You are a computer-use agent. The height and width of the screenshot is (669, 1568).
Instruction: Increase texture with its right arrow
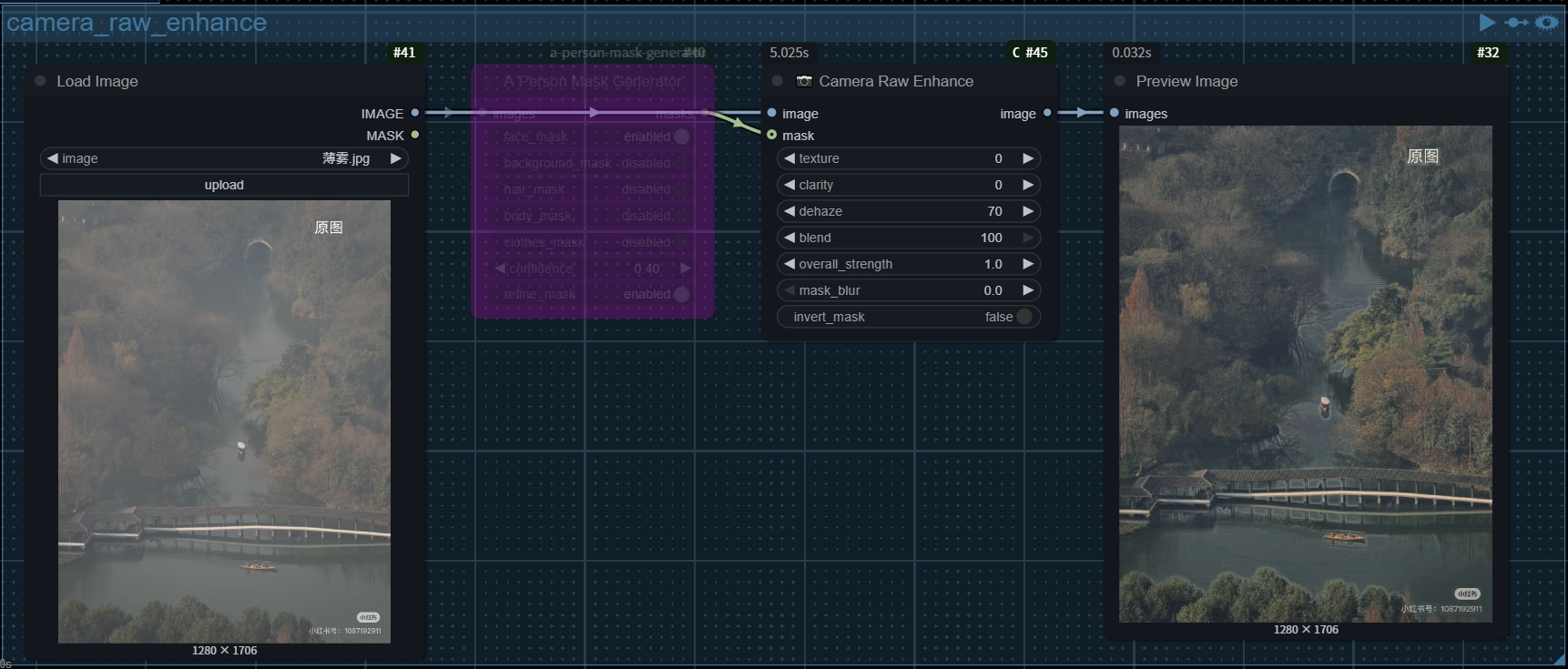1028,158
